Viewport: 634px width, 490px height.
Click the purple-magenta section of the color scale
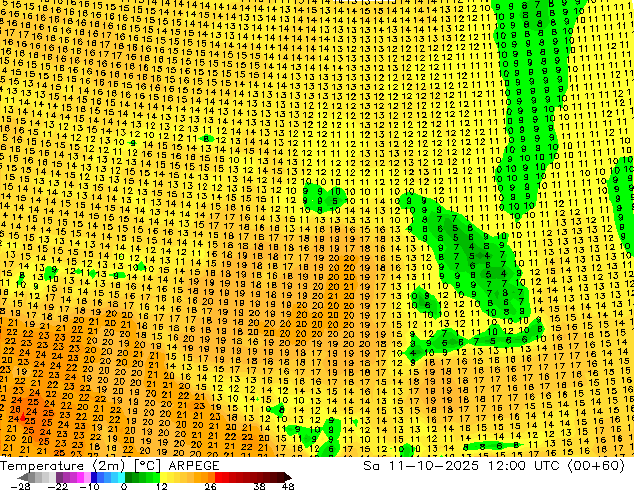click(x=73, y=477)
